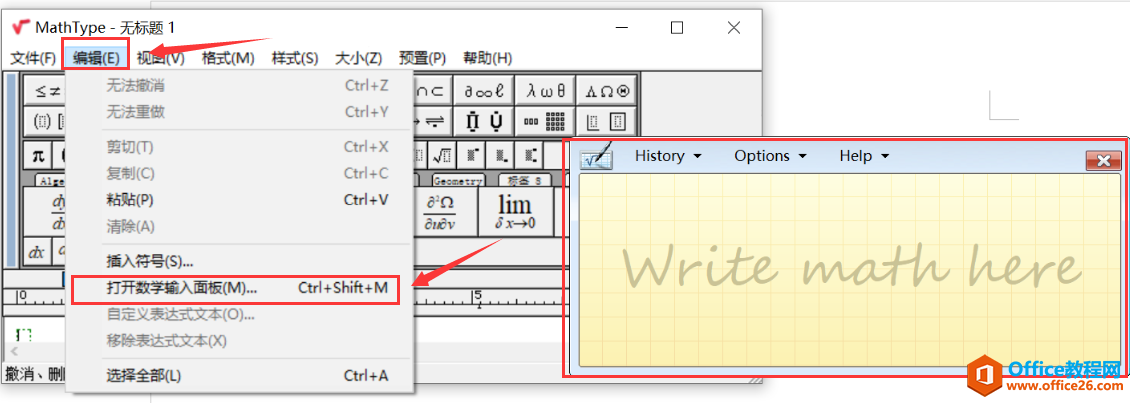Insert the lim δx→0 expression

tap(514, 211)
